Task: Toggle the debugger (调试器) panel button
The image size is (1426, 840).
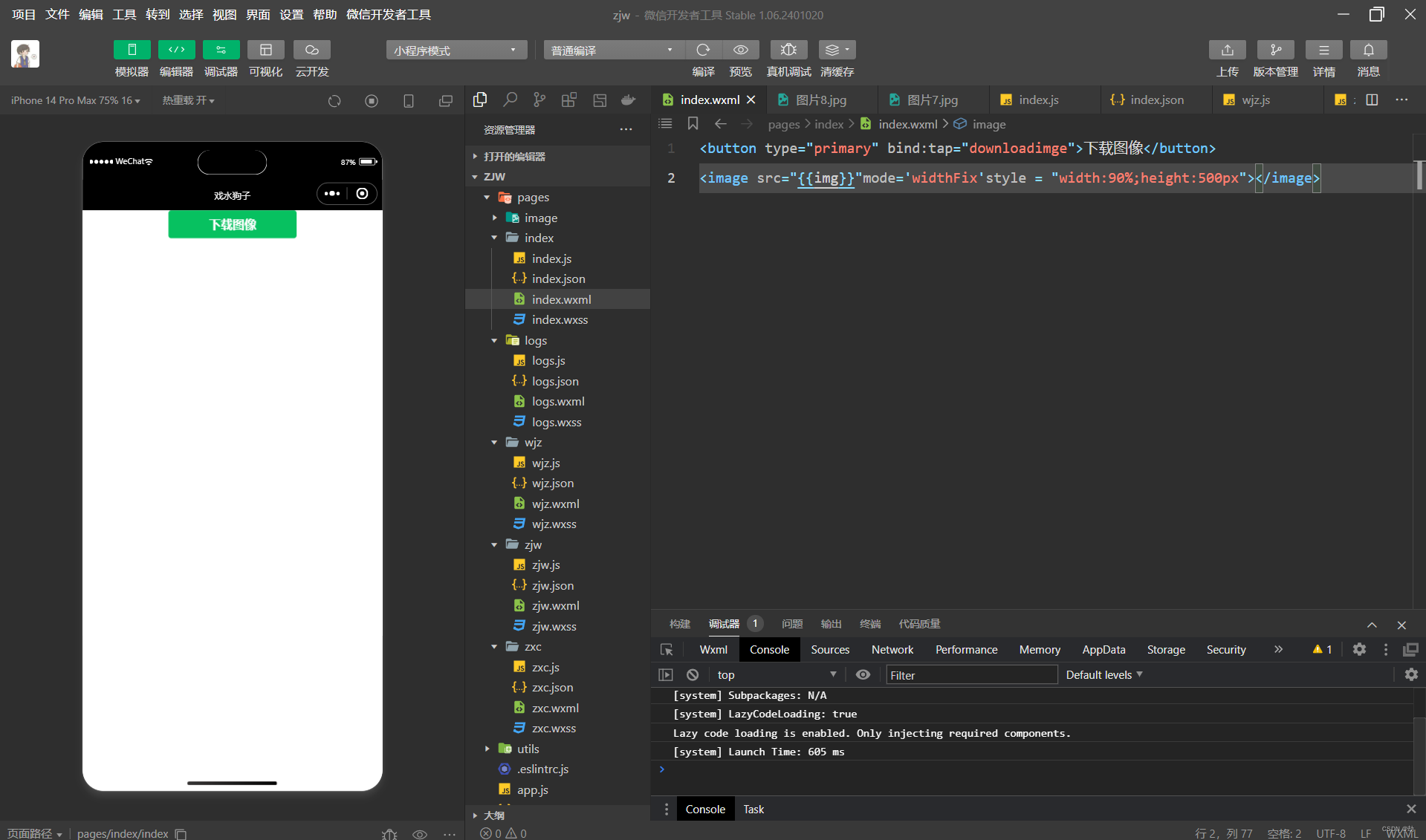Action: tap(221, 50)
